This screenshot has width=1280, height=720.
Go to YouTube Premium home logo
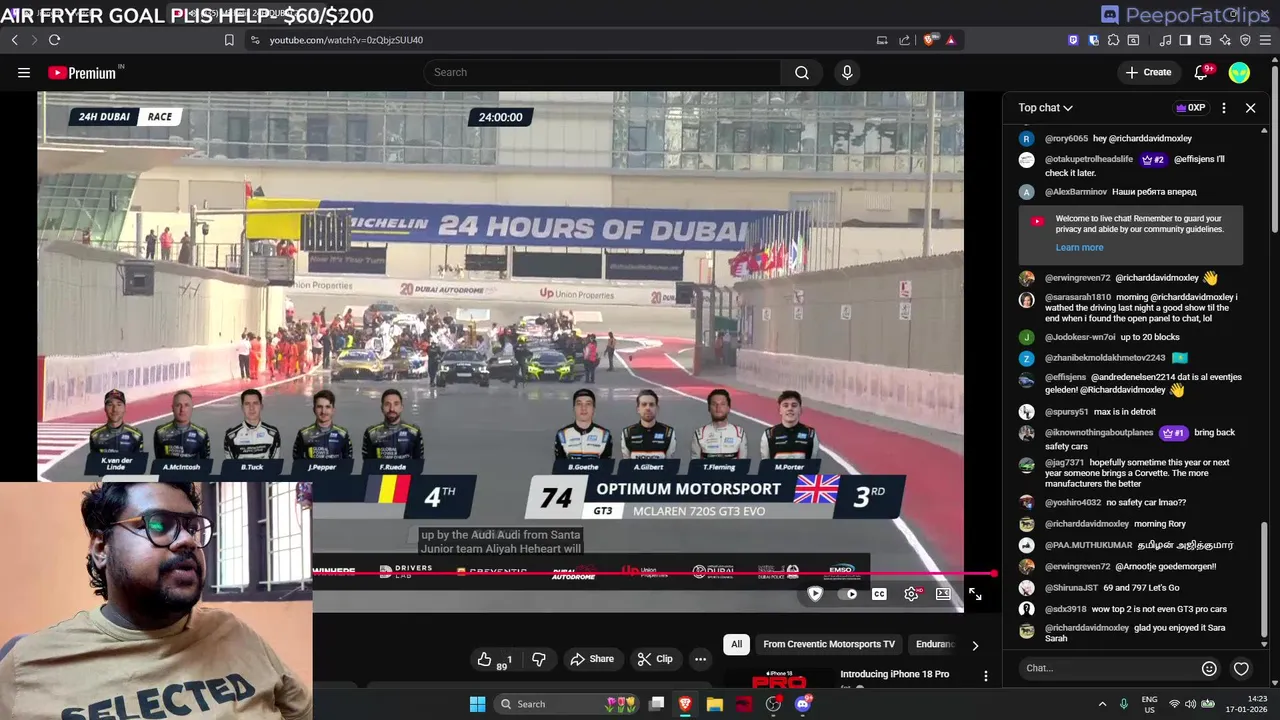pyautogui.click(x=84, y=72)
